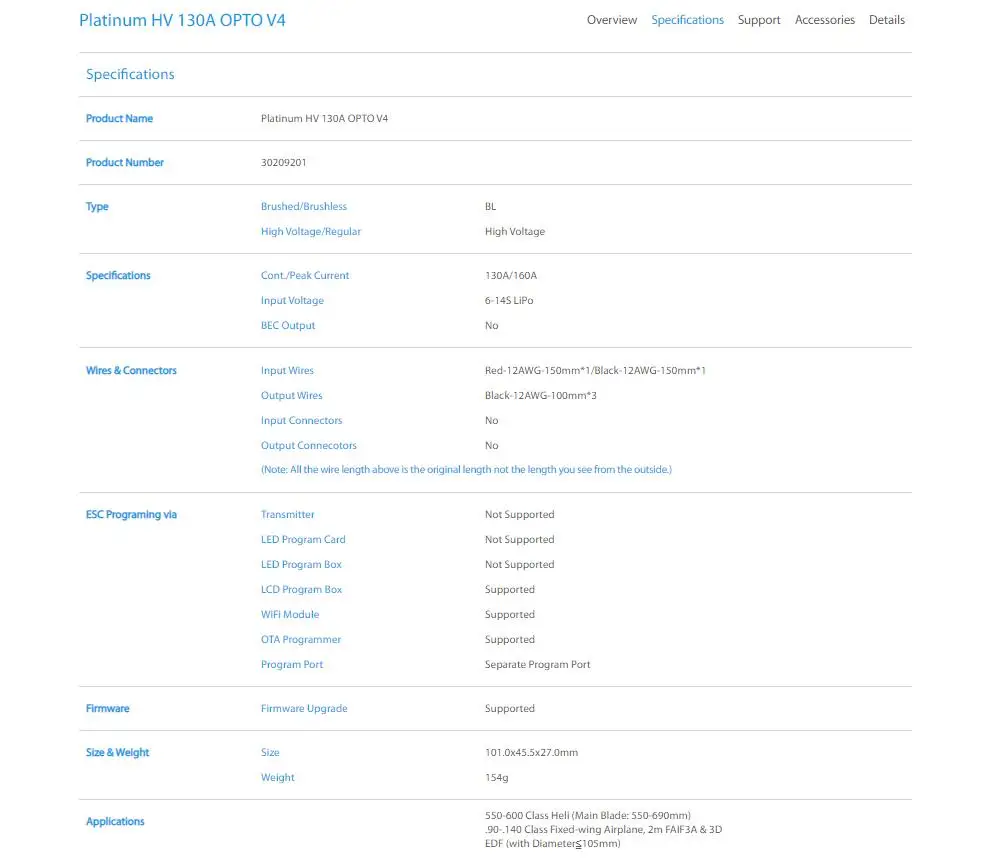Click the wire length note in parentheses
1000x859 pixels.
[x=466, y=469]
